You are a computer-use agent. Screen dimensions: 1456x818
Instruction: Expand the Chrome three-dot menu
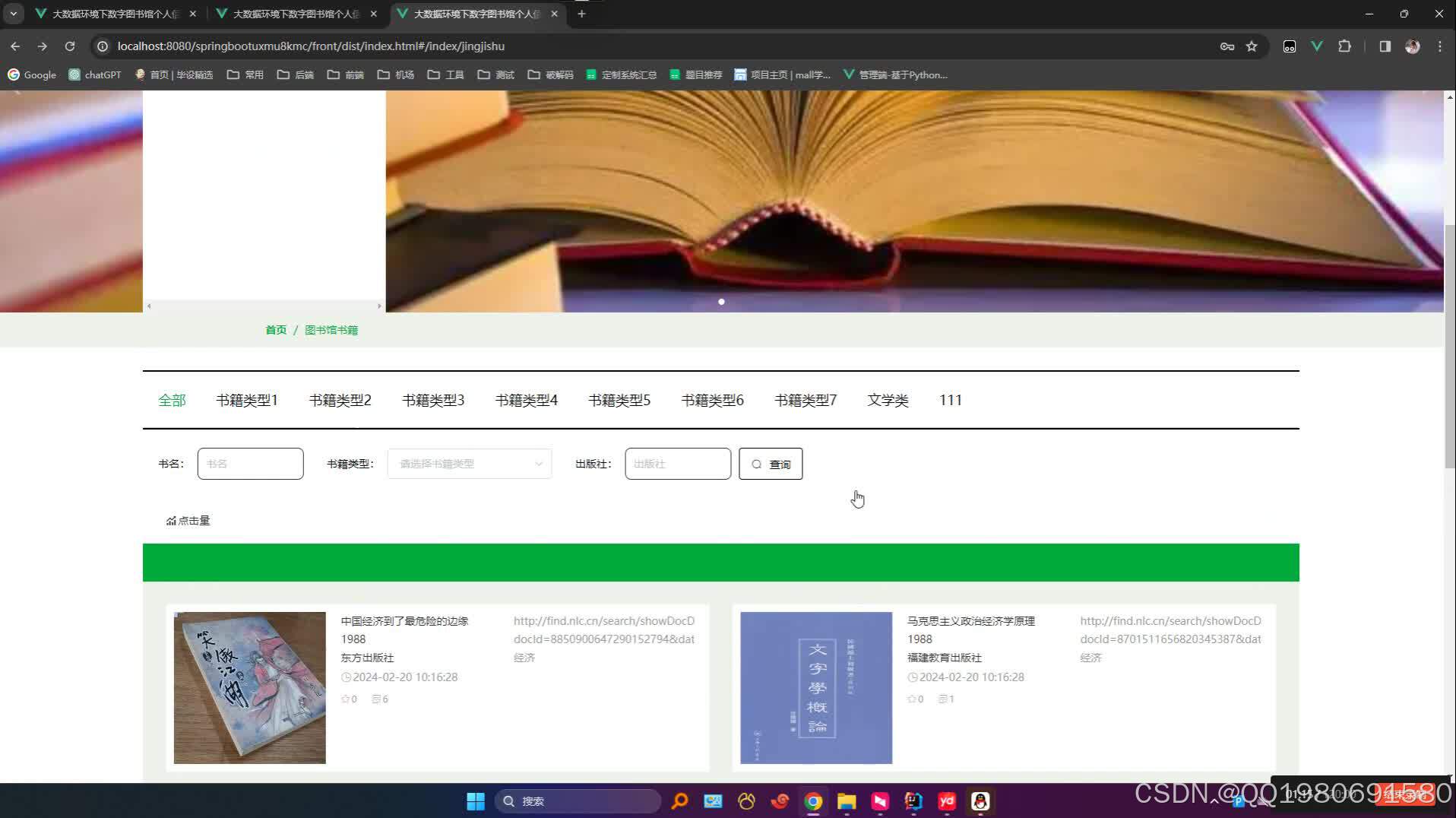(1439, 46)
